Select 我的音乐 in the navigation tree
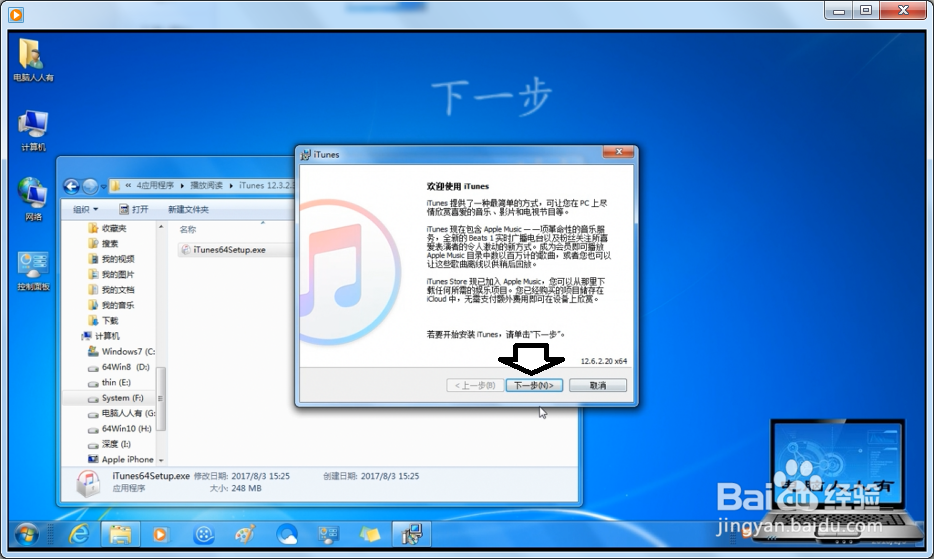 (x=111, y=305)
